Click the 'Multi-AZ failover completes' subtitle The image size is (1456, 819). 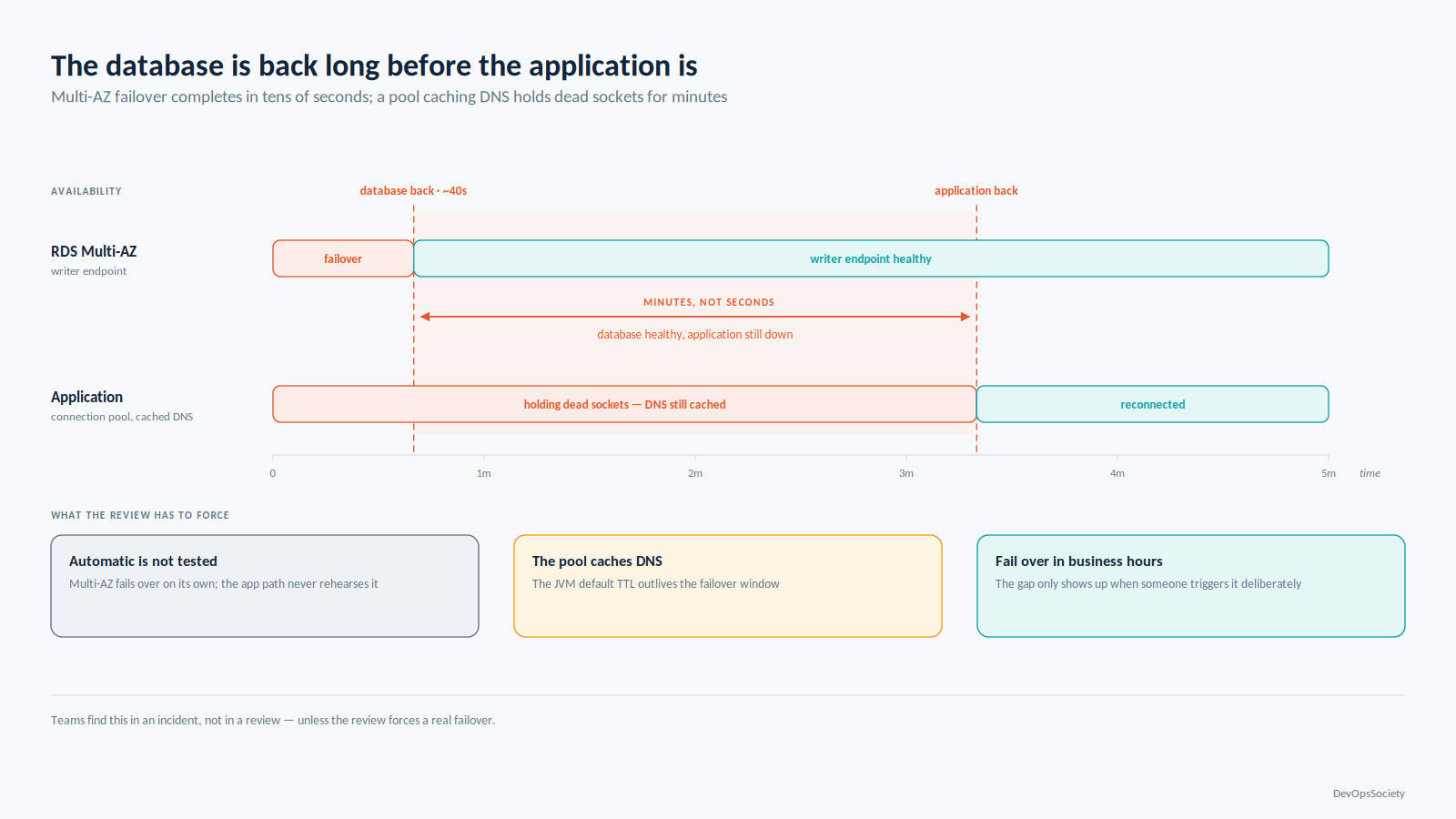pos(389,96)
